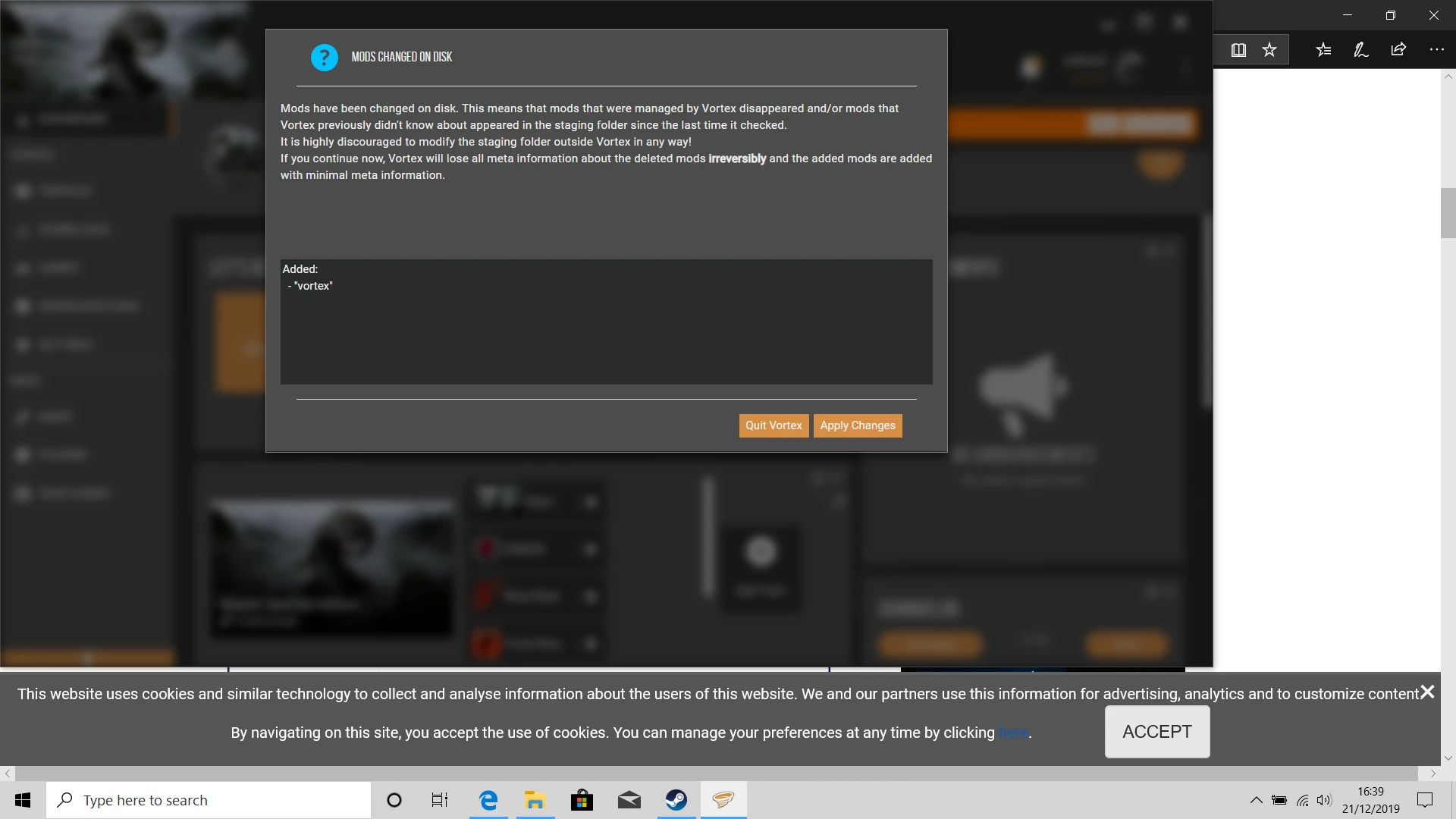Click the here link in cookie banner
The image size is (1456, 819).
[1014, 732]
